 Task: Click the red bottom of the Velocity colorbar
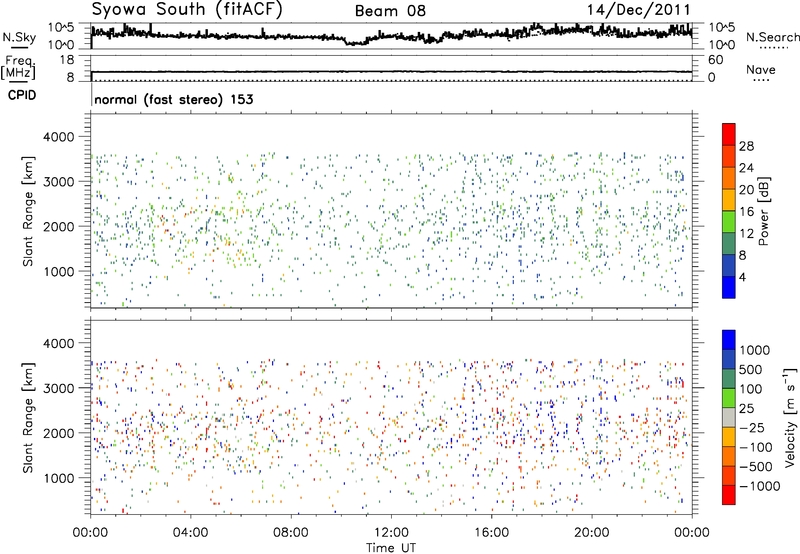pyautogui.click(x=729, y=495)
